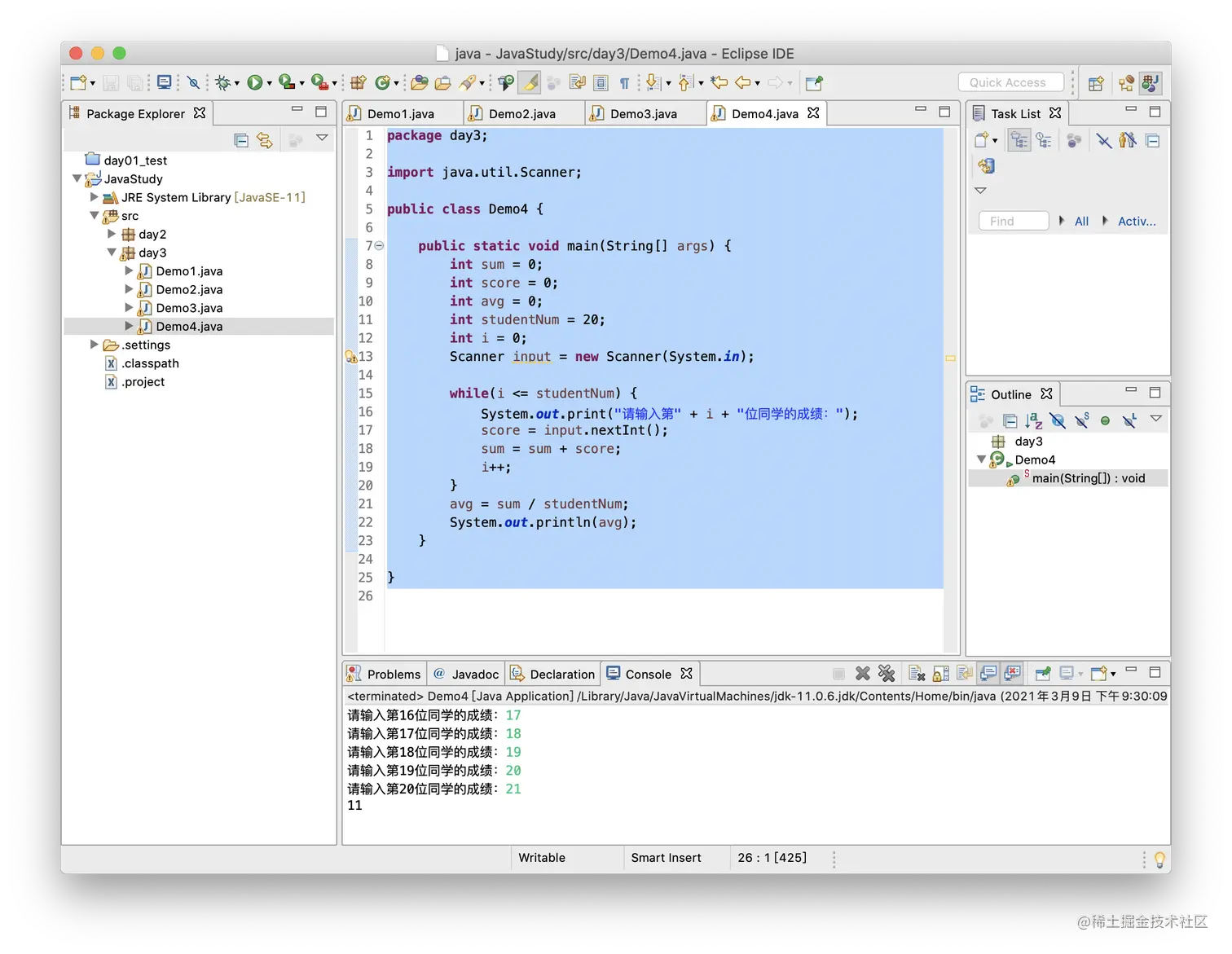
Task: Click Remove All Terminated Launches in Console
Action: [x=887, y=674]
